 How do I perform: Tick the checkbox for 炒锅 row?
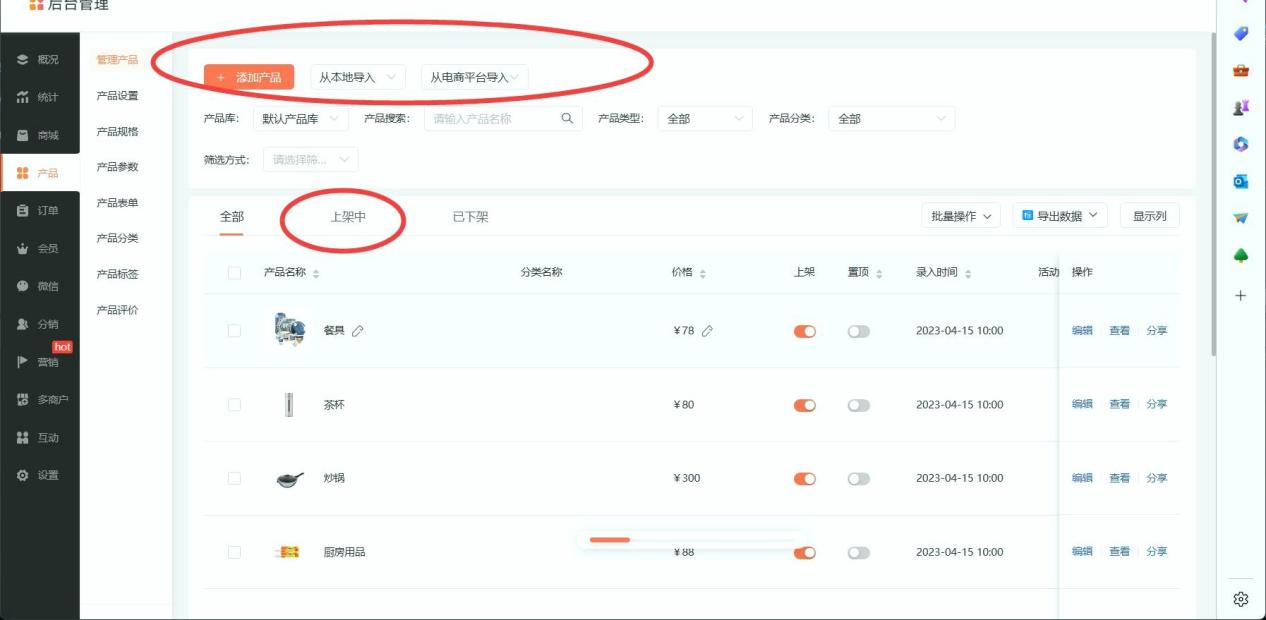[x=234, y=479]
